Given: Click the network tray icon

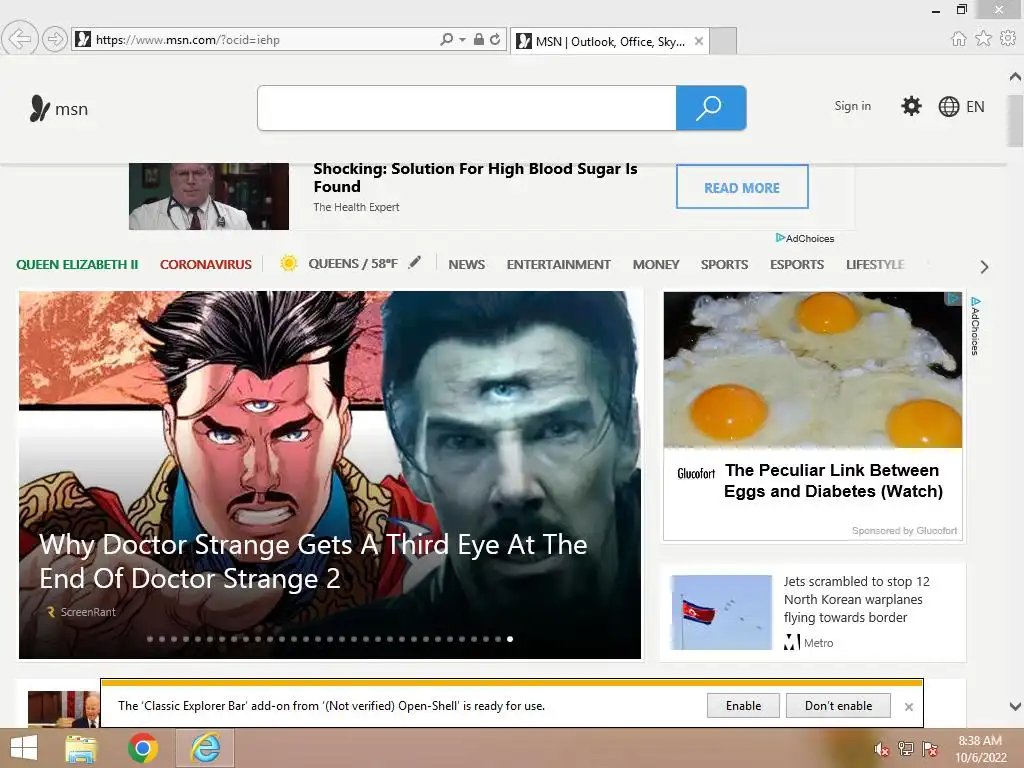Looking at the screenshot, I should click(905, 748).
